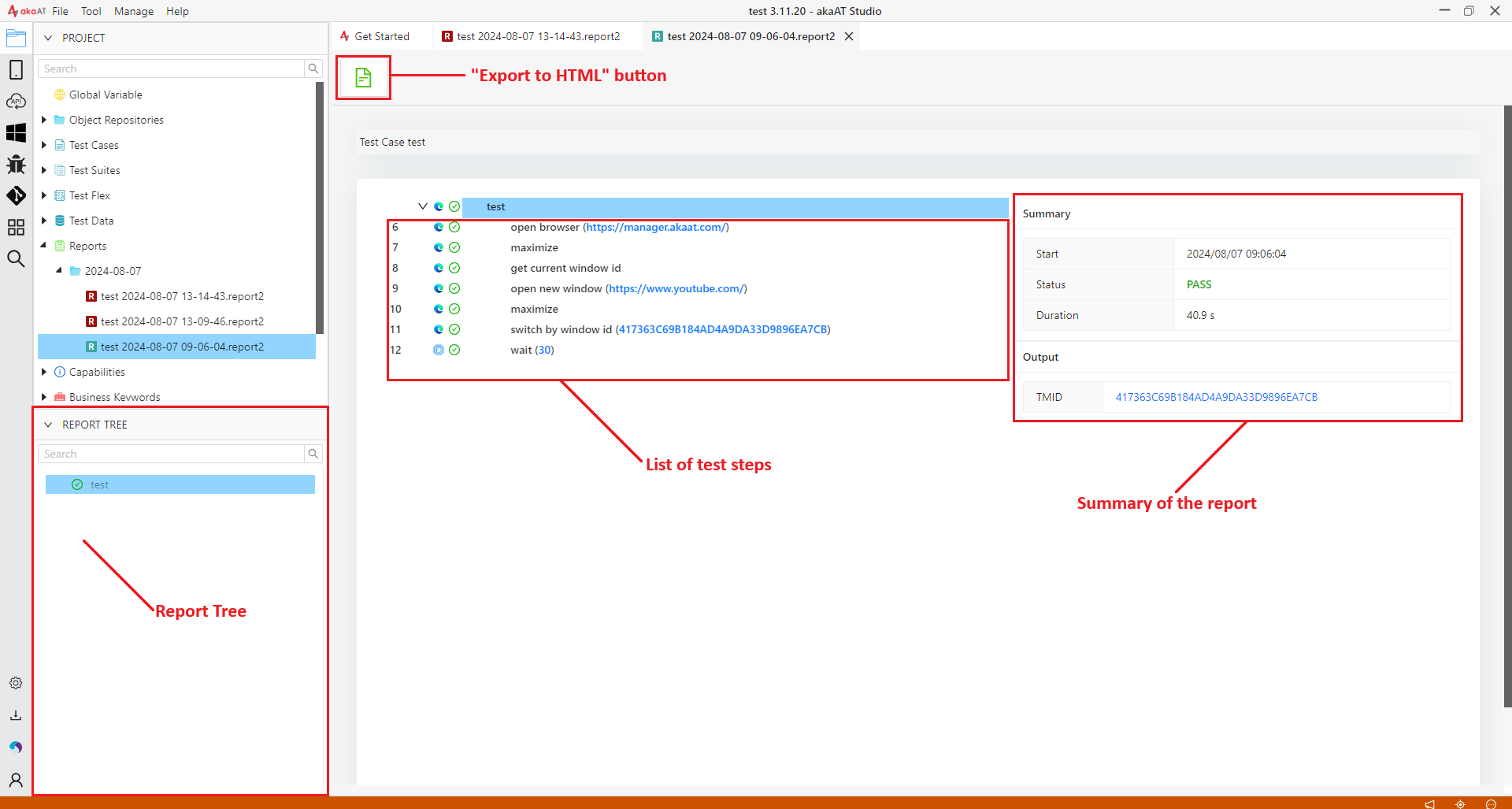Click the wait step type icon on row 12

tap(439, 350)
